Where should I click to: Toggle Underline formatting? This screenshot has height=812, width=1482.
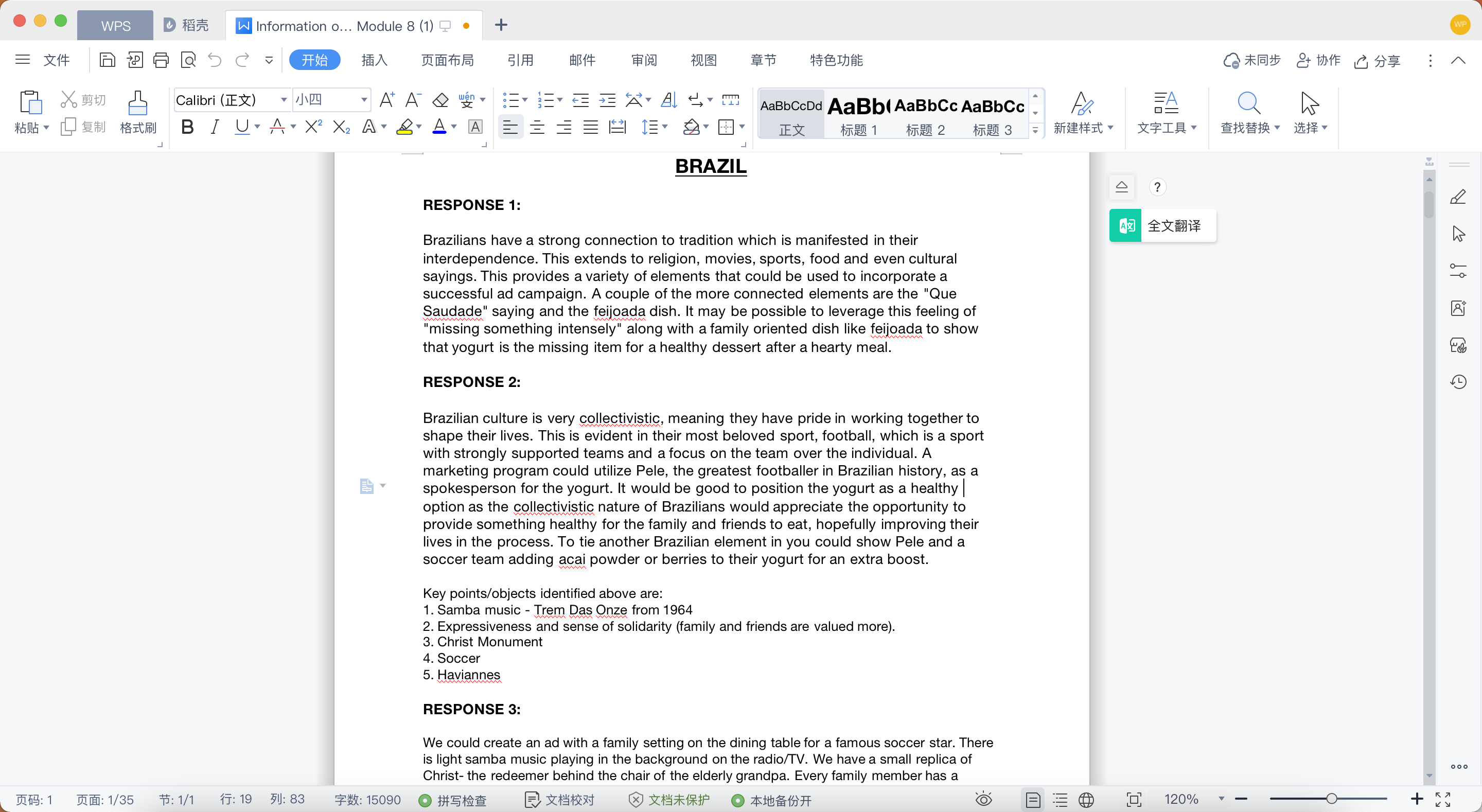(242, 127)
